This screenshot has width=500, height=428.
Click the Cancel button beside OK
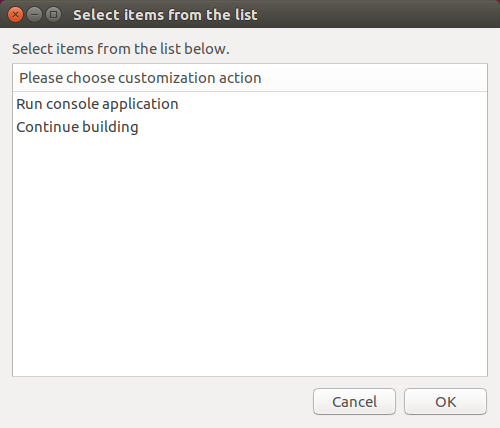[x=354, y=402]
